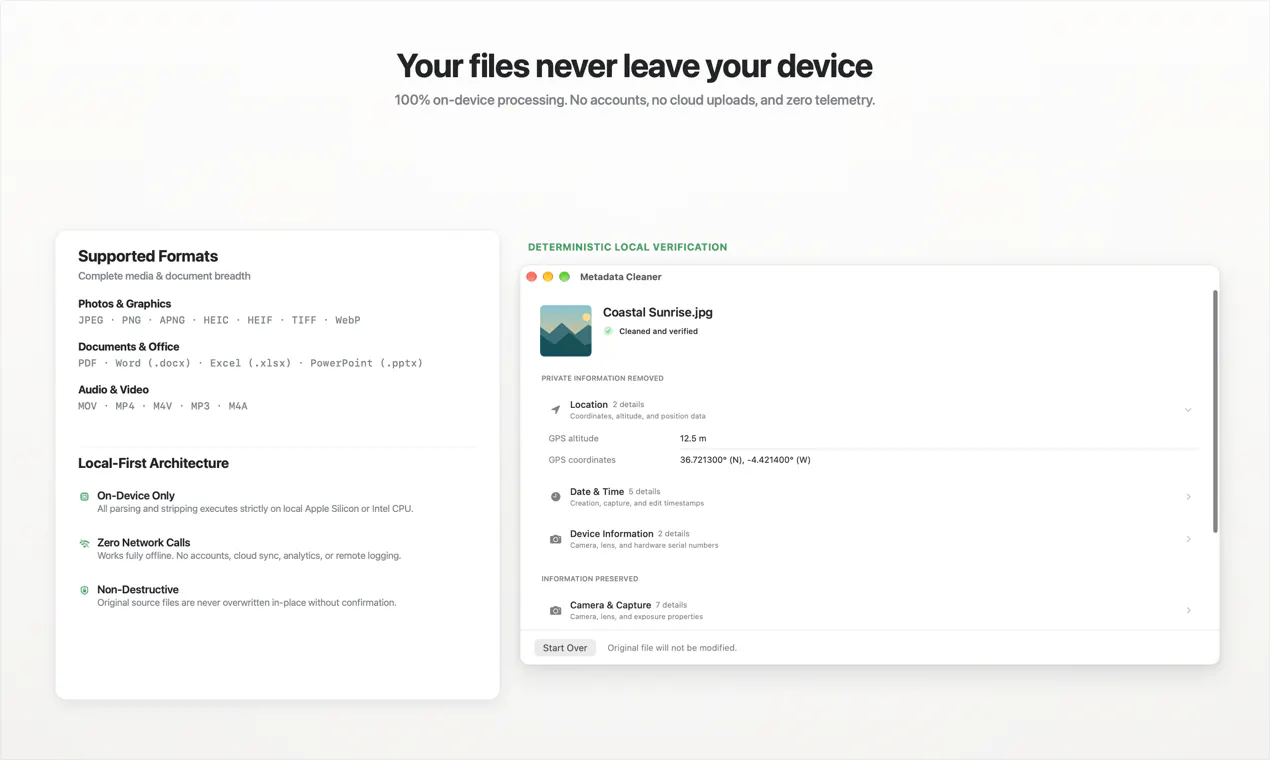Click the green Cleaned and verified checkmark
1270x760 pixels.
tap(608, 331)
